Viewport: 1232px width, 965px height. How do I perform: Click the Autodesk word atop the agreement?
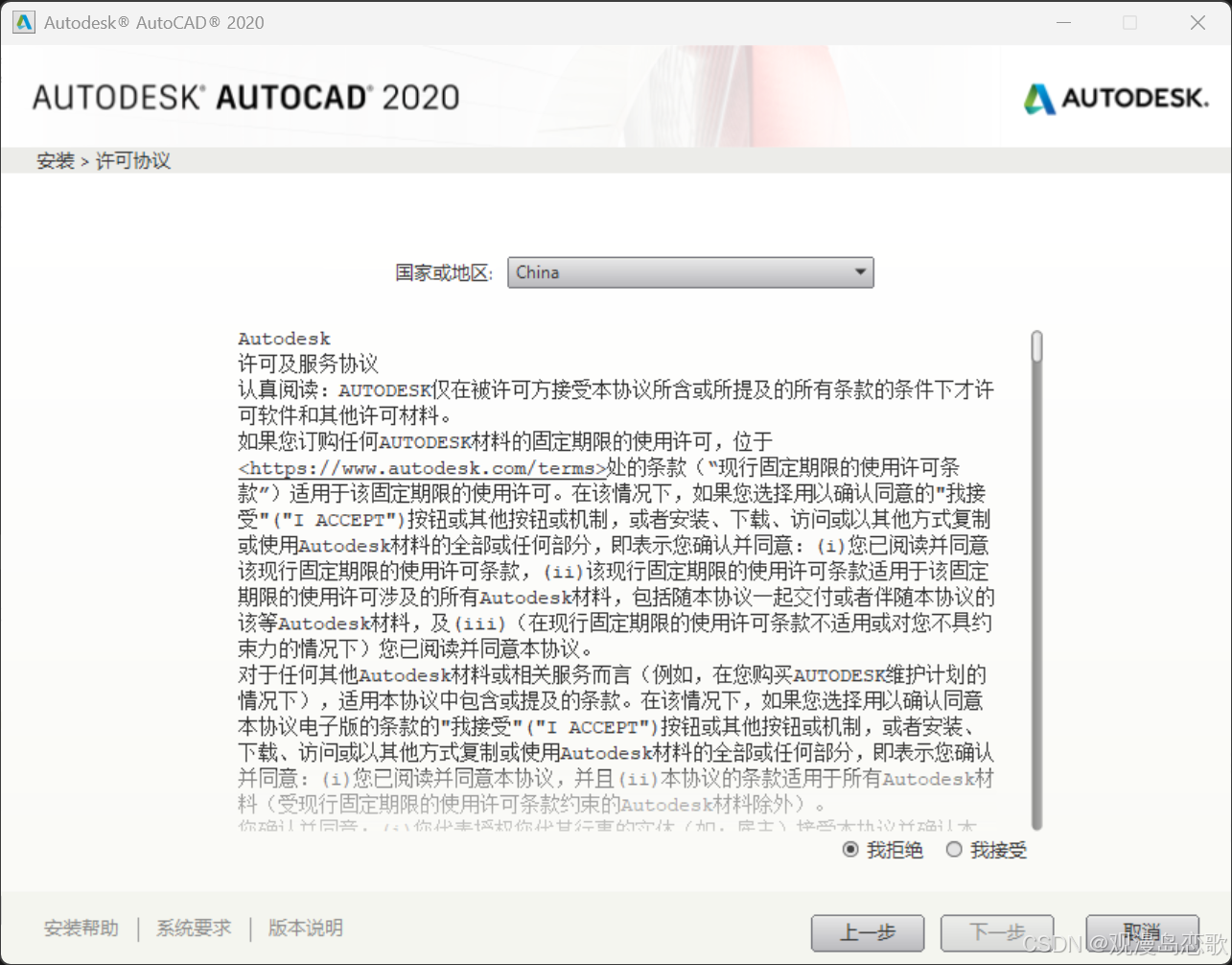(285, 339)
